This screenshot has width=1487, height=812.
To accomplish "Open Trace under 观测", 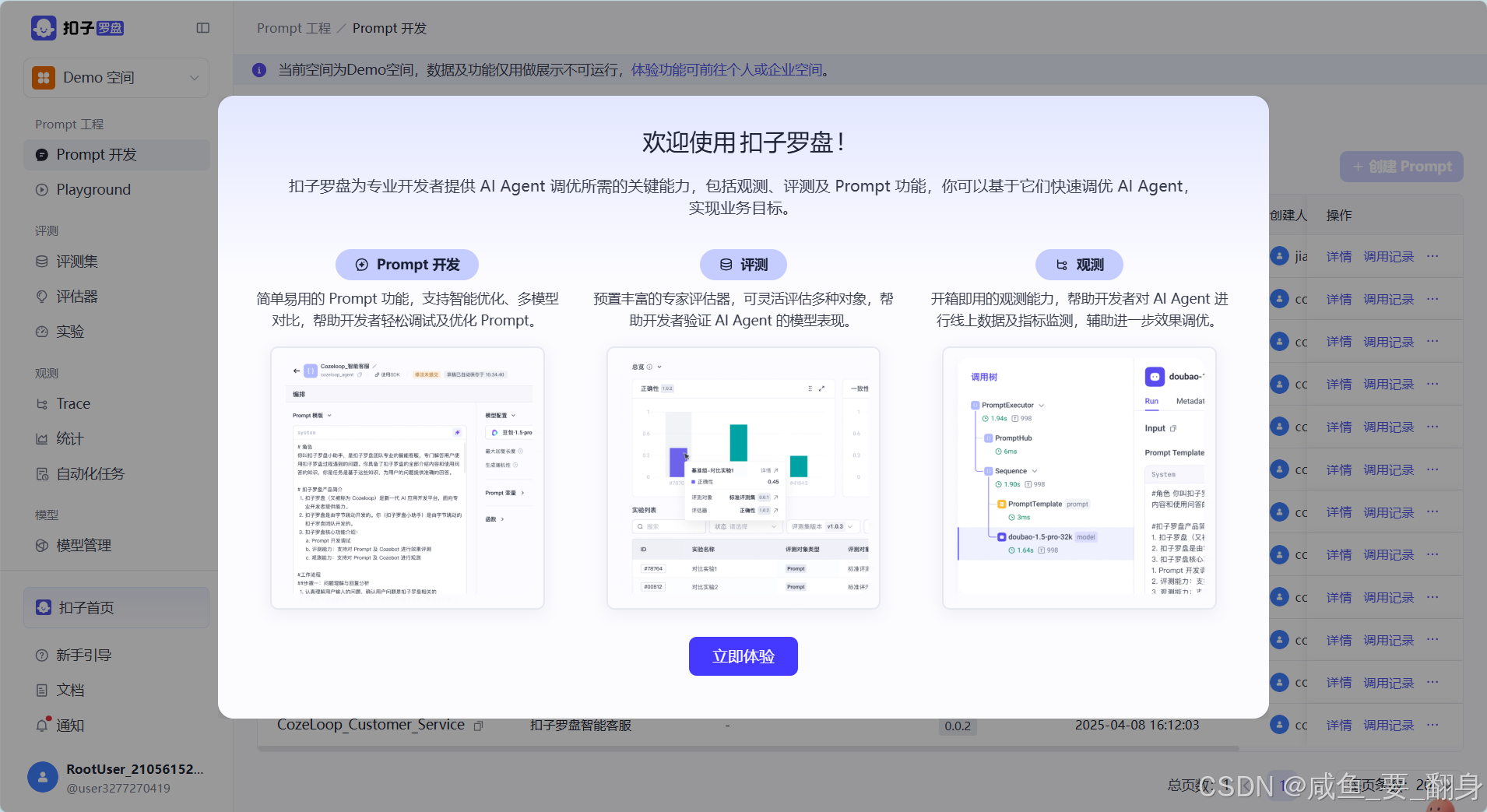I will click(x=72, y=403).
